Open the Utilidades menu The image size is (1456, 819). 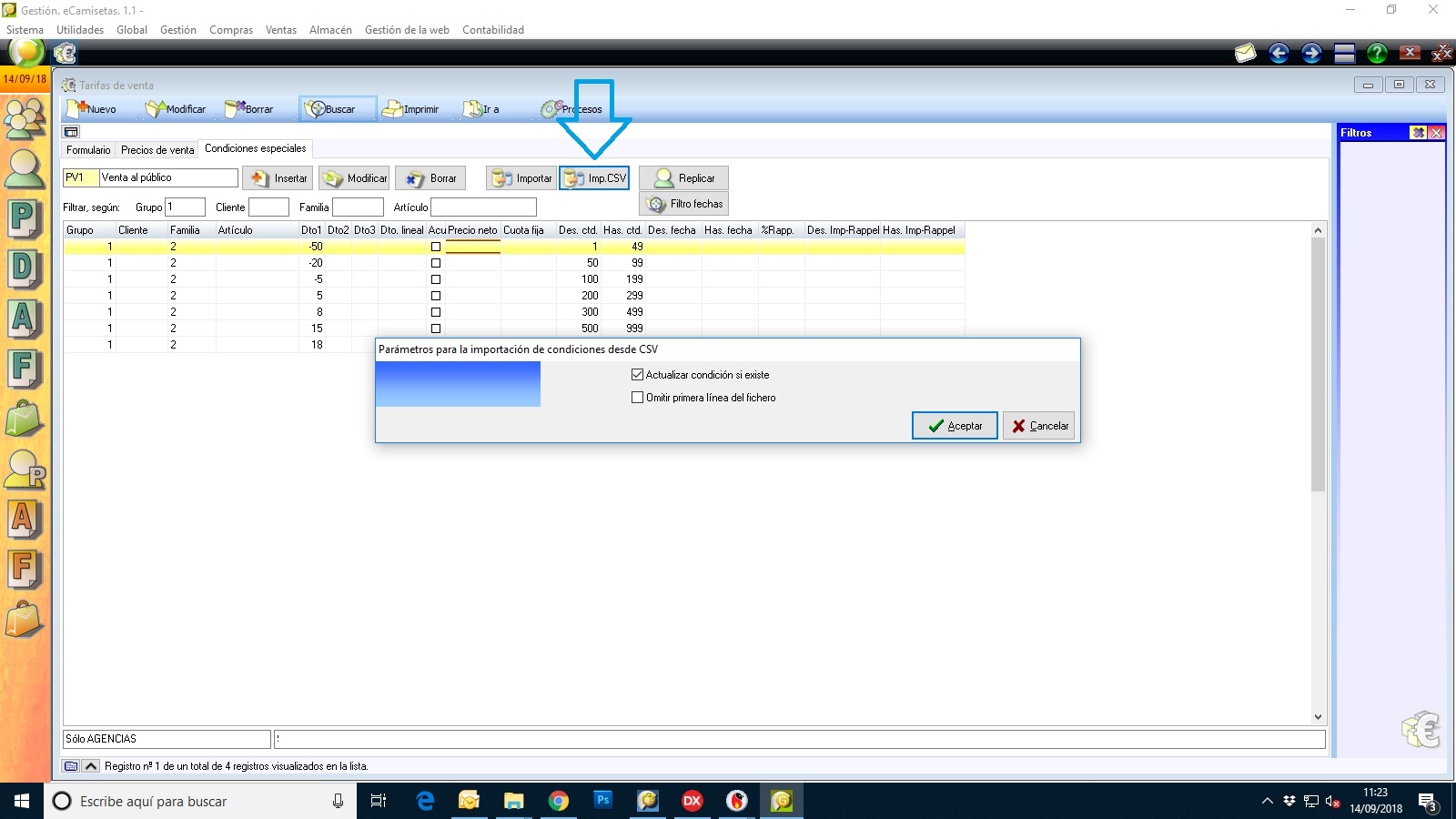click(x=80, y=30)
